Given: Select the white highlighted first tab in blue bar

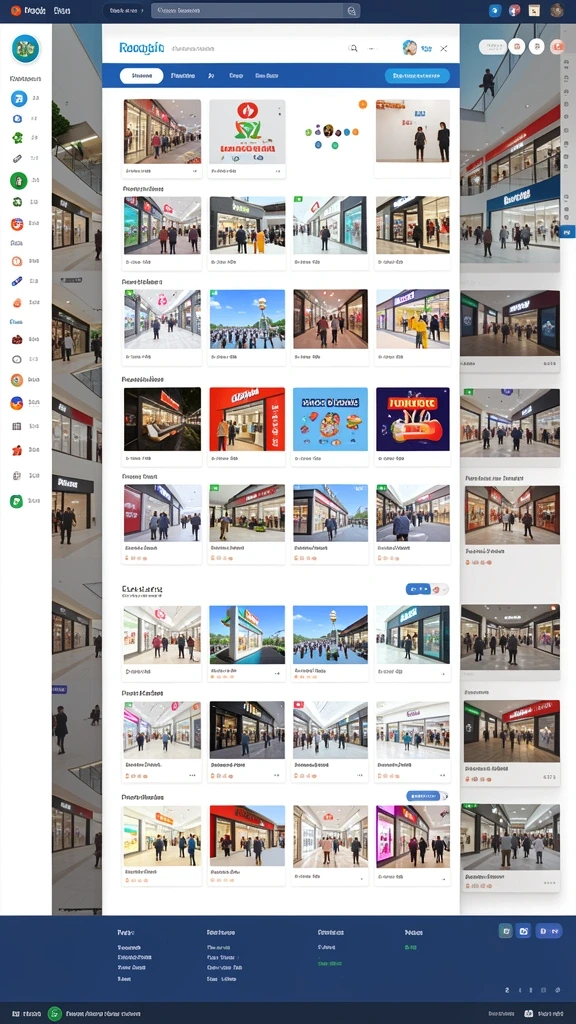Looking at the screenshot, I should [142, 76].
